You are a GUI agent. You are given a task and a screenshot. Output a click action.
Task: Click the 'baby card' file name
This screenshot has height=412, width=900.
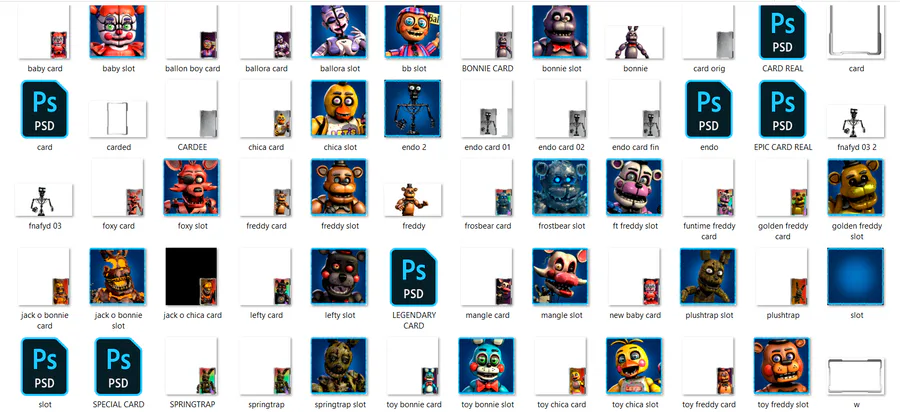coord(45,69)
